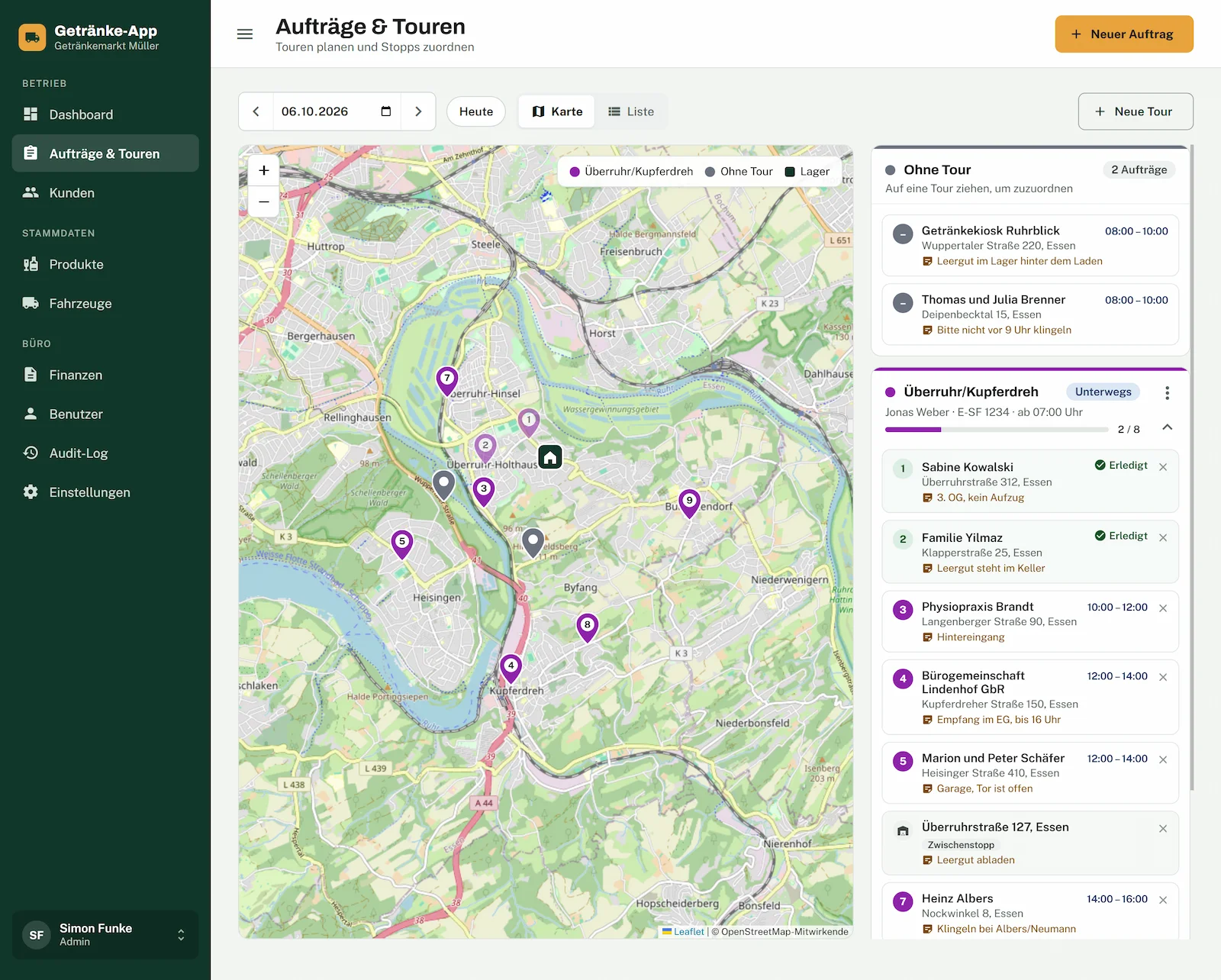This screenshot has width=1221, height=980.
Task: Click the Lager home marker on map
Action: pos(550,457)
